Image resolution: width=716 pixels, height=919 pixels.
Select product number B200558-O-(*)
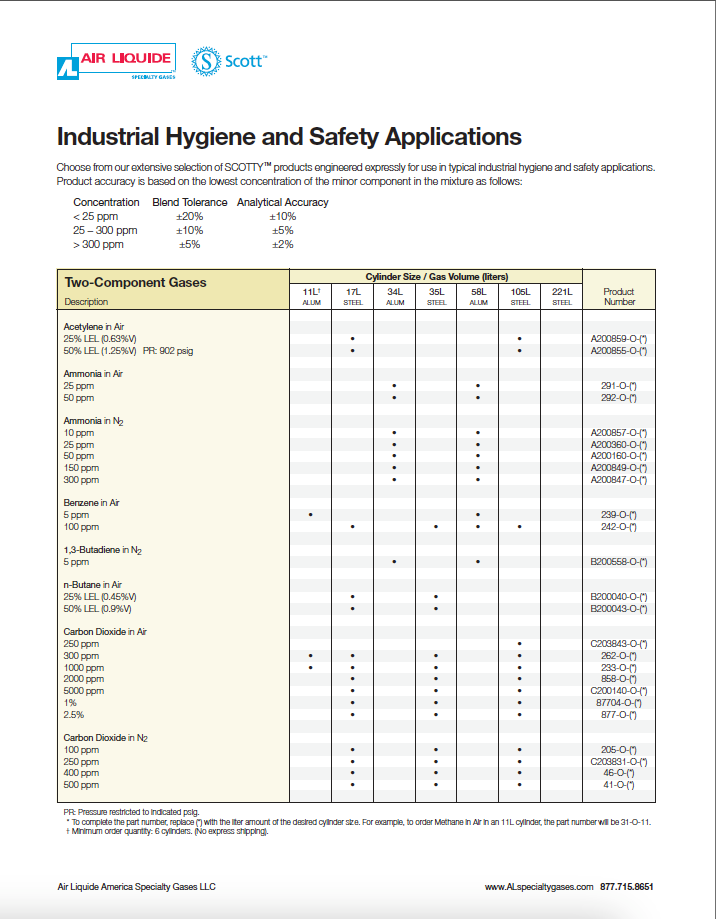tap(619, 562)
